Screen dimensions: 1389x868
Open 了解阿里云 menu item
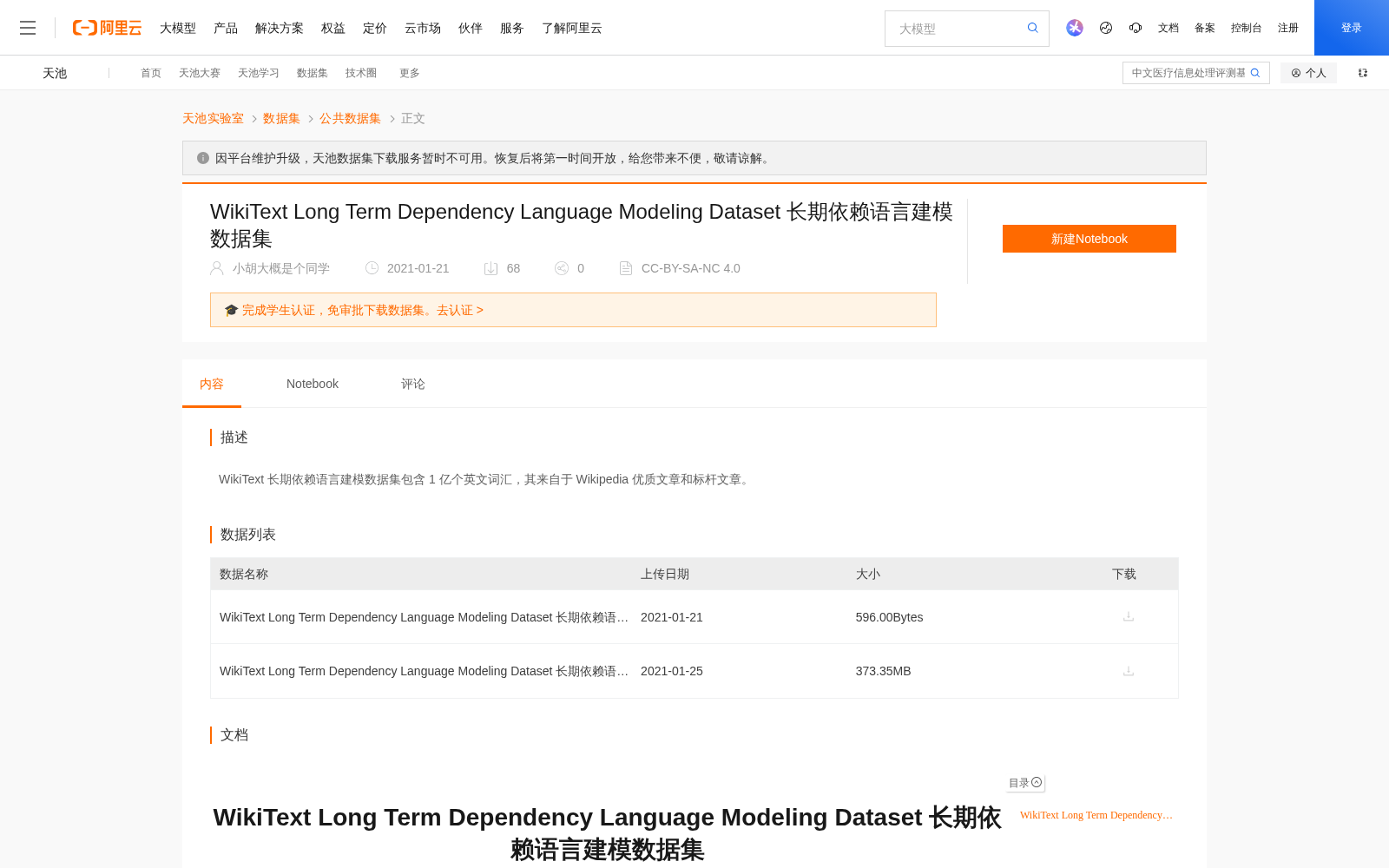(x=572, y=28)
